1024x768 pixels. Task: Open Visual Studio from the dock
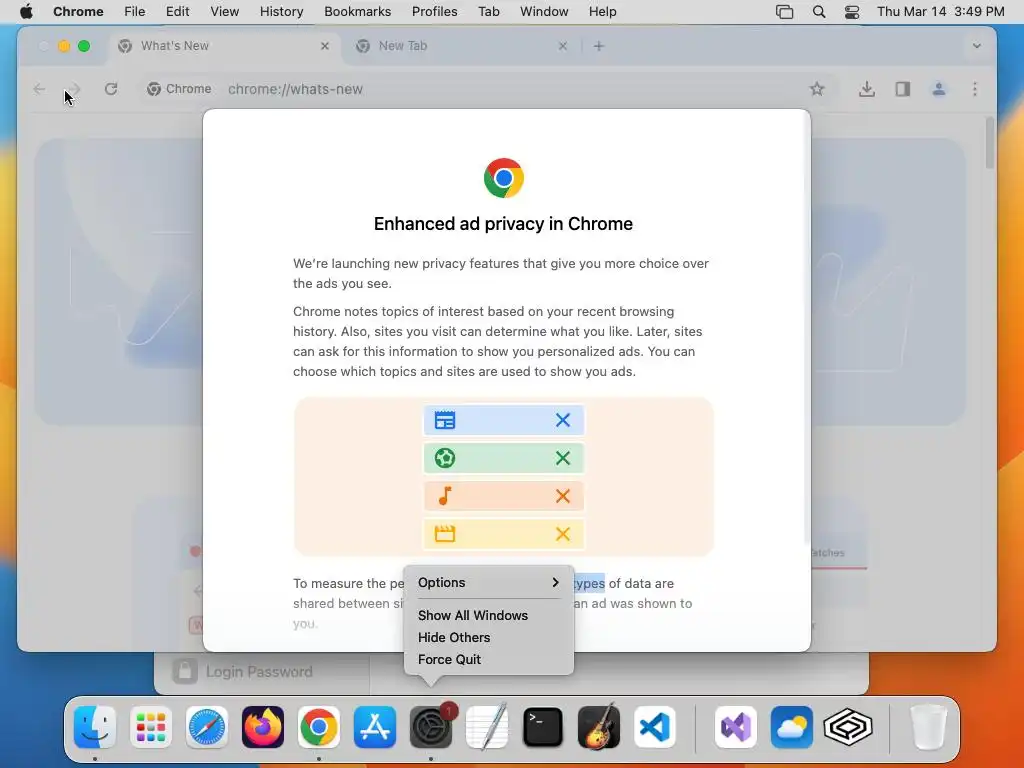[x=735, y=726]
